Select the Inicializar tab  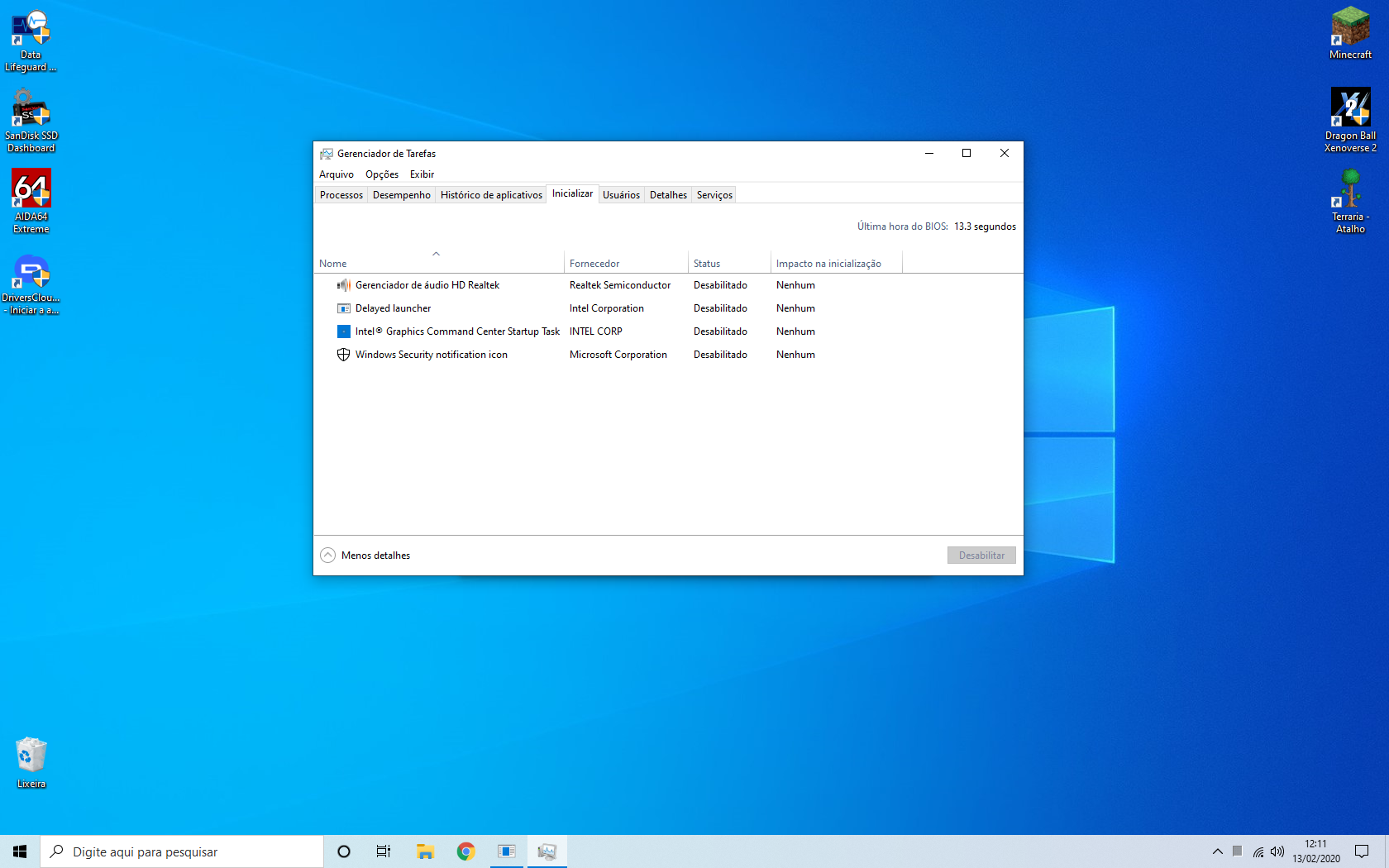[572, 193]
